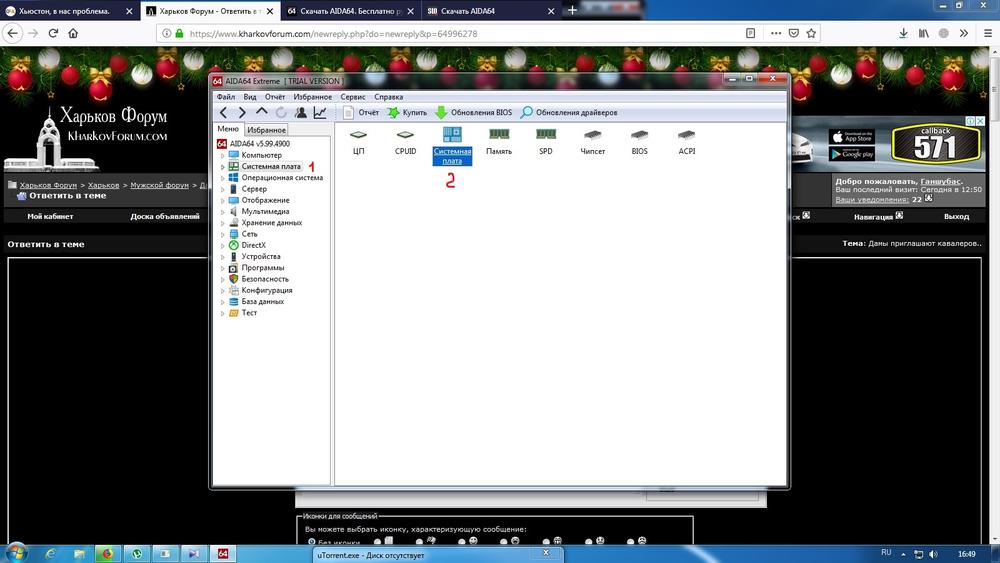The width and height of the screenshot is (1000, 563).
Task: Select Конфигурация in the tree
Action: click(x=267, y=290)
